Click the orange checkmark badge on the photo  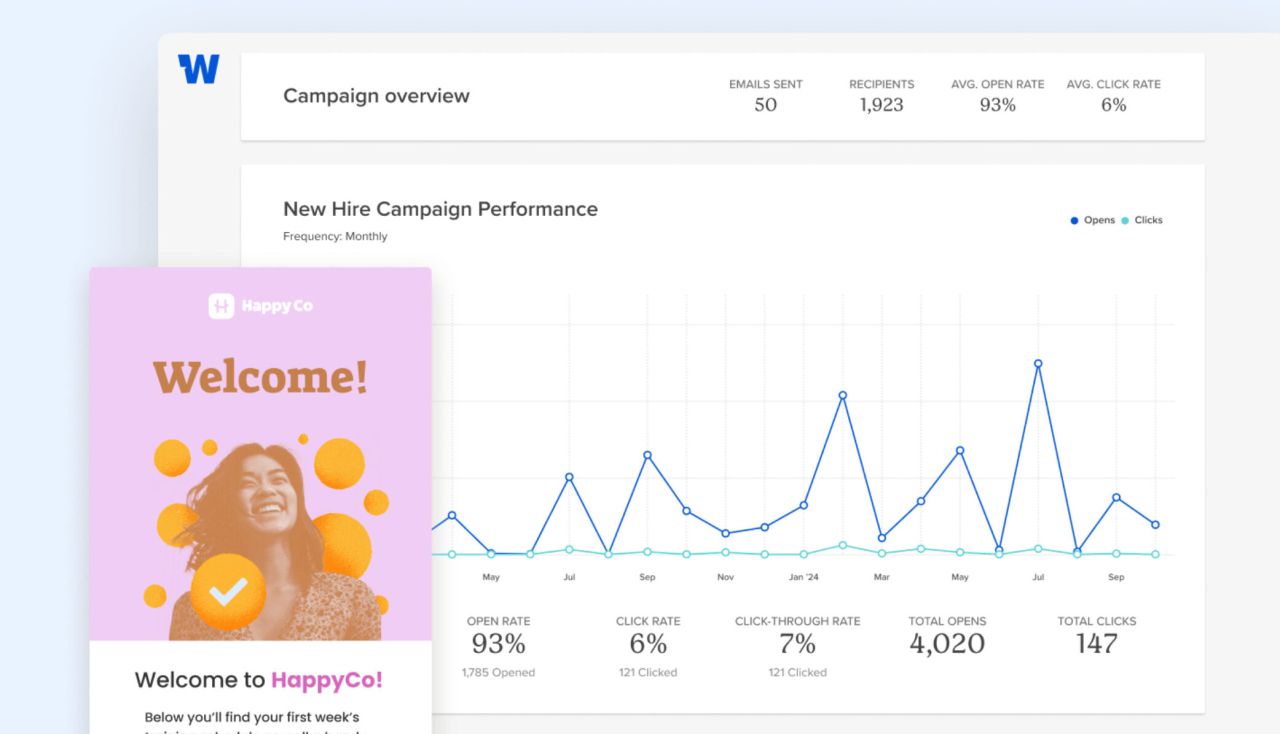click(228, 592)
